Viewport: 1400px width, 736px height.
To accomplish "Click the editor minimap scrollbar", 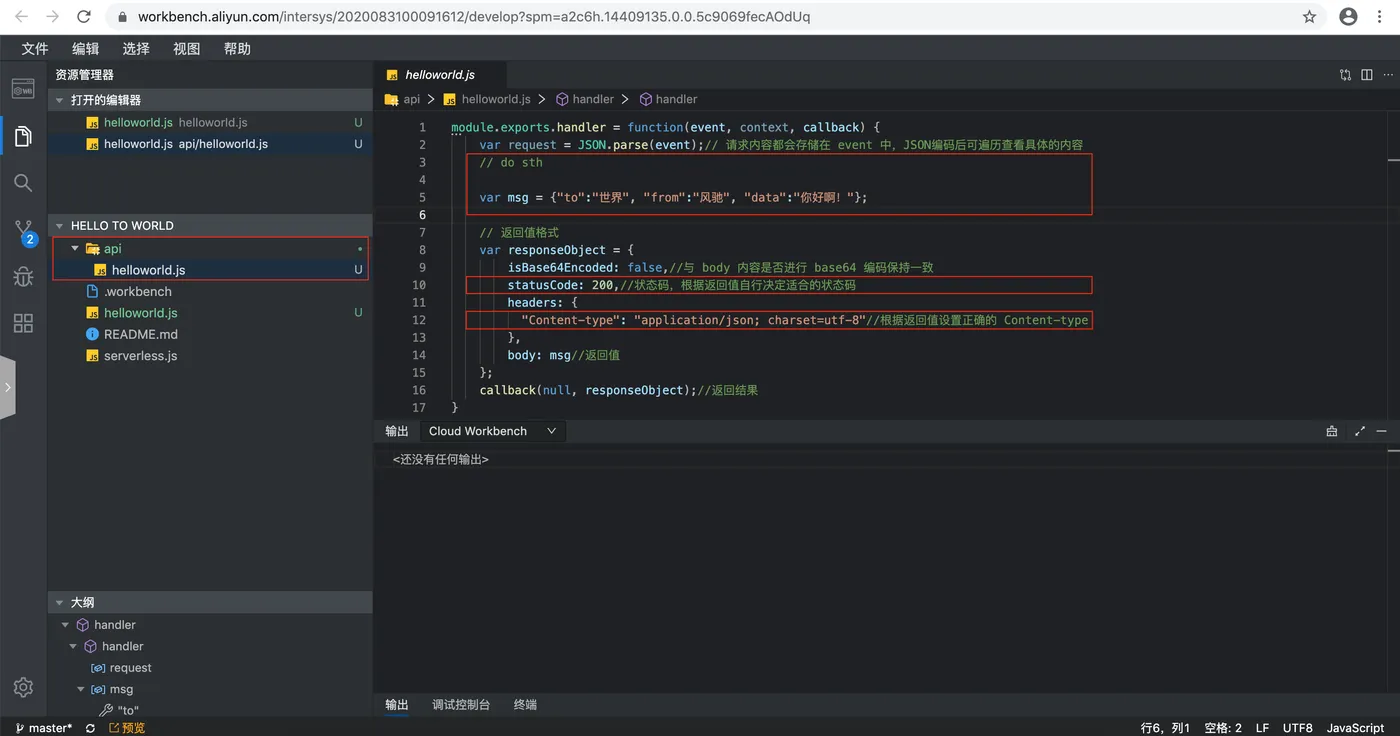I will point(1393,160).
